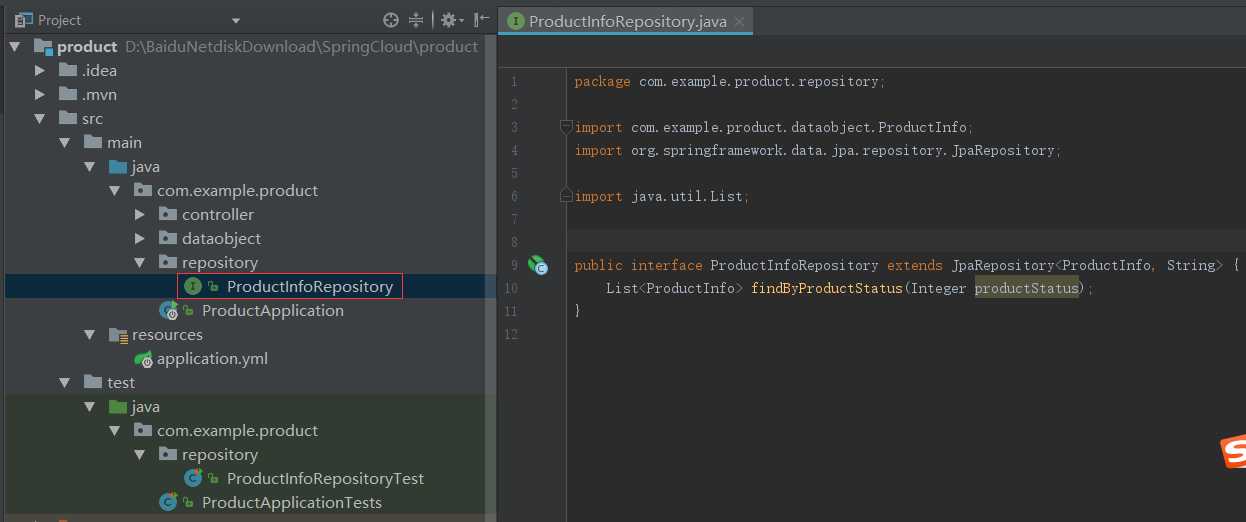
Task: Select the repository package under test
Action: 220,454
